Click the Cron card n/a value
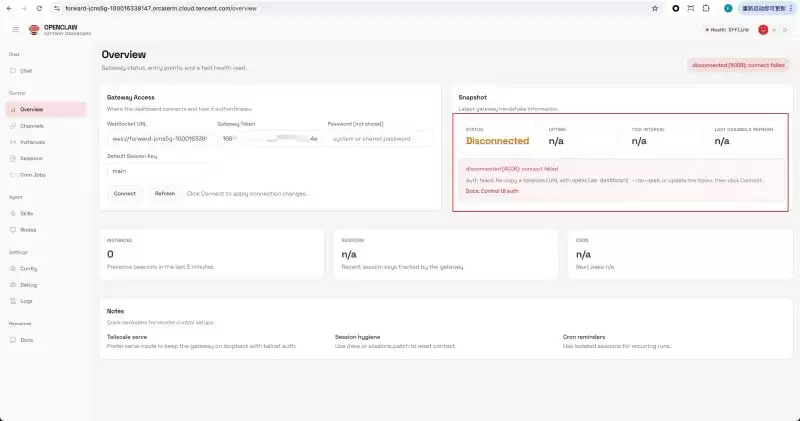Screen dimensions: 800x421 coord(583,254)
